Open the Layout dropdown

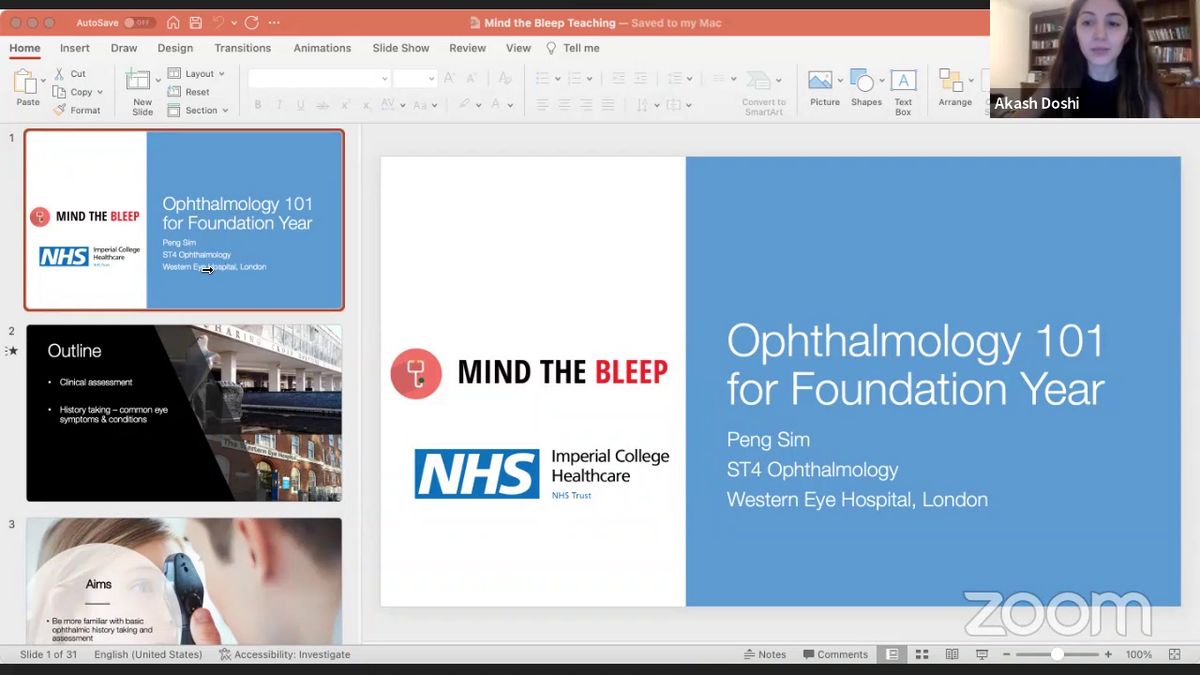(x=196, y=74)
